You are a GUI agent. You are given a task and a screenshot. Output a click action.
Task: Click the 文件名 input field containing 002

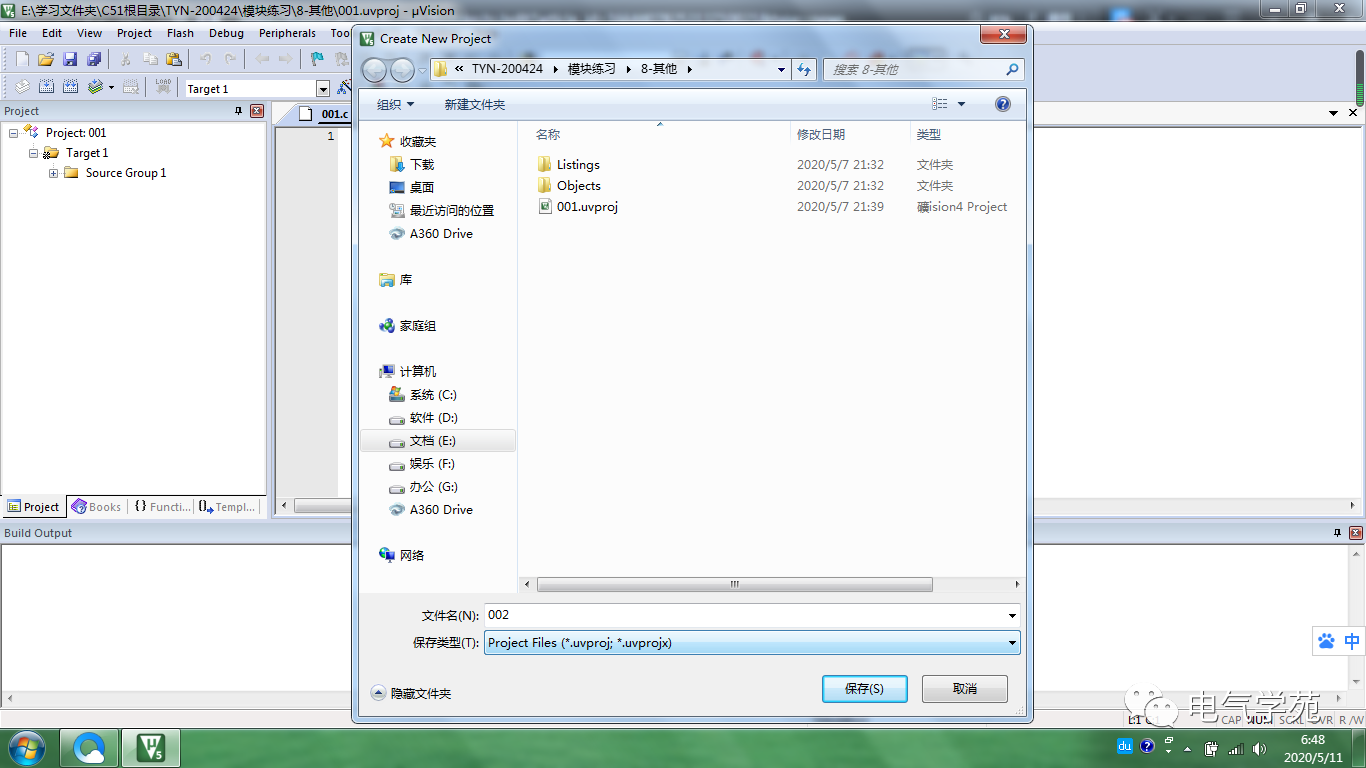(x=745, y=616)
